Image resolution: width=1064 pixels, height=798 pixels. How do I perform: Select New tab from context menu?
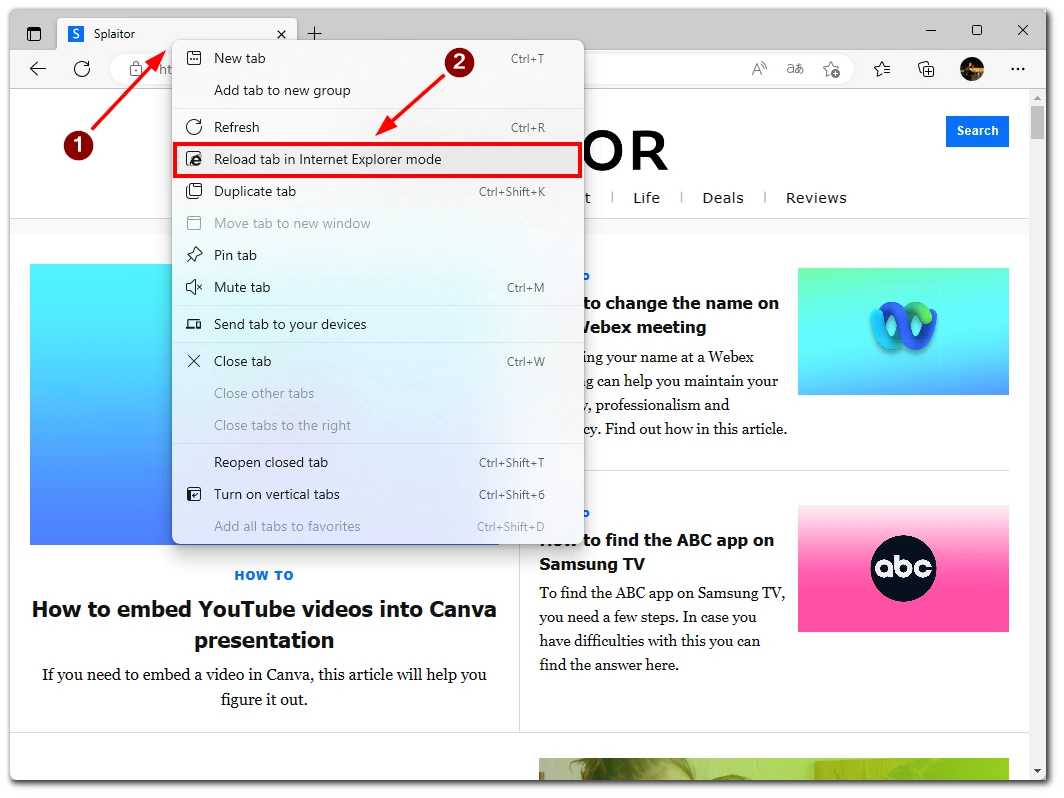[x=378, y=58]
